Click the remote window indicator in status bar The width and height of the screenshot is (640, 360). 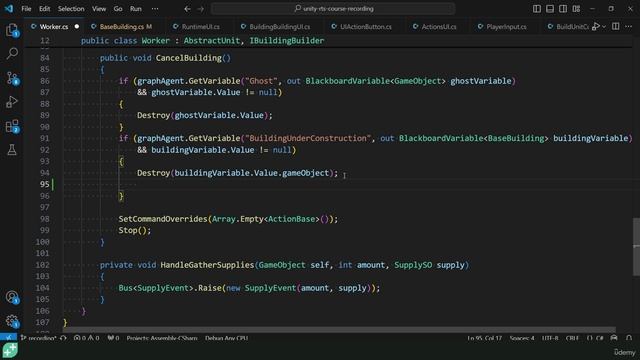8,338
